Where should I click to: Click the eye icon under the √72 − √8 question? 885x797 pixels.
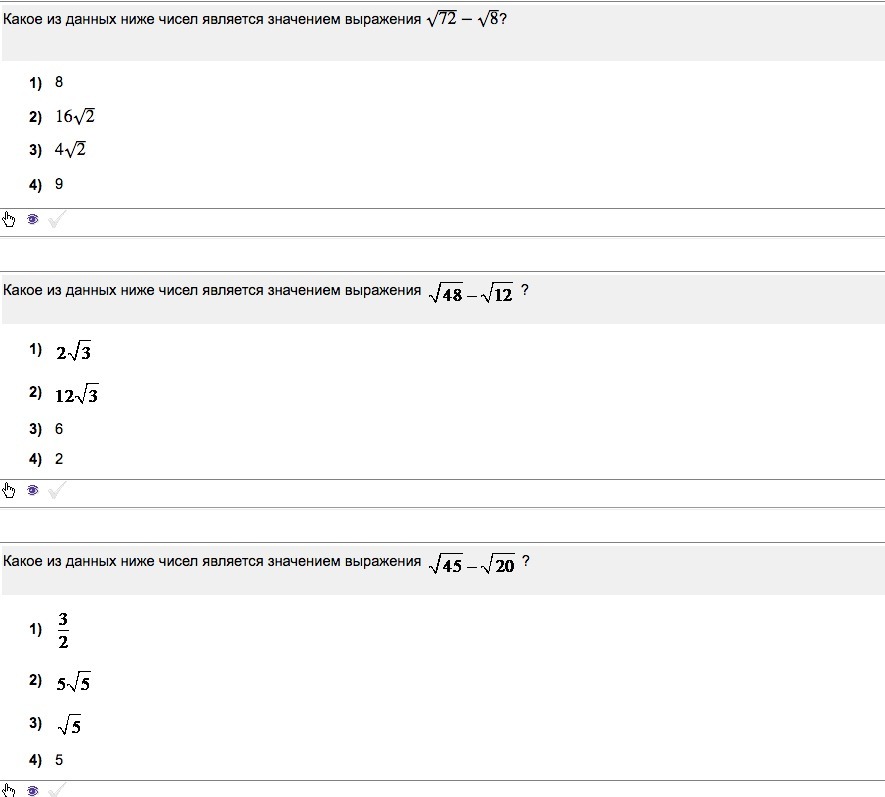click(33, 220)
